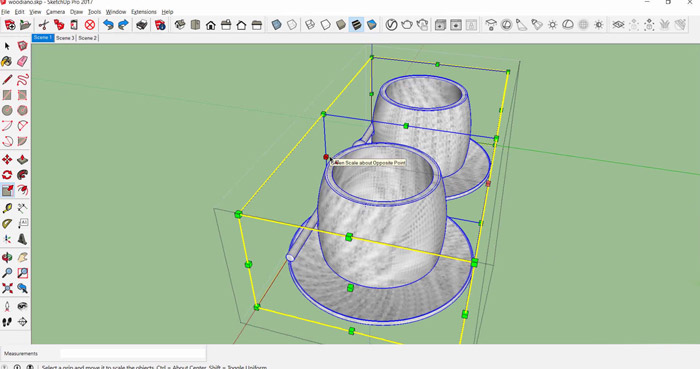Click the Zoom Extents tool
This screenshot has width=700, height=369.
[7, 288]
